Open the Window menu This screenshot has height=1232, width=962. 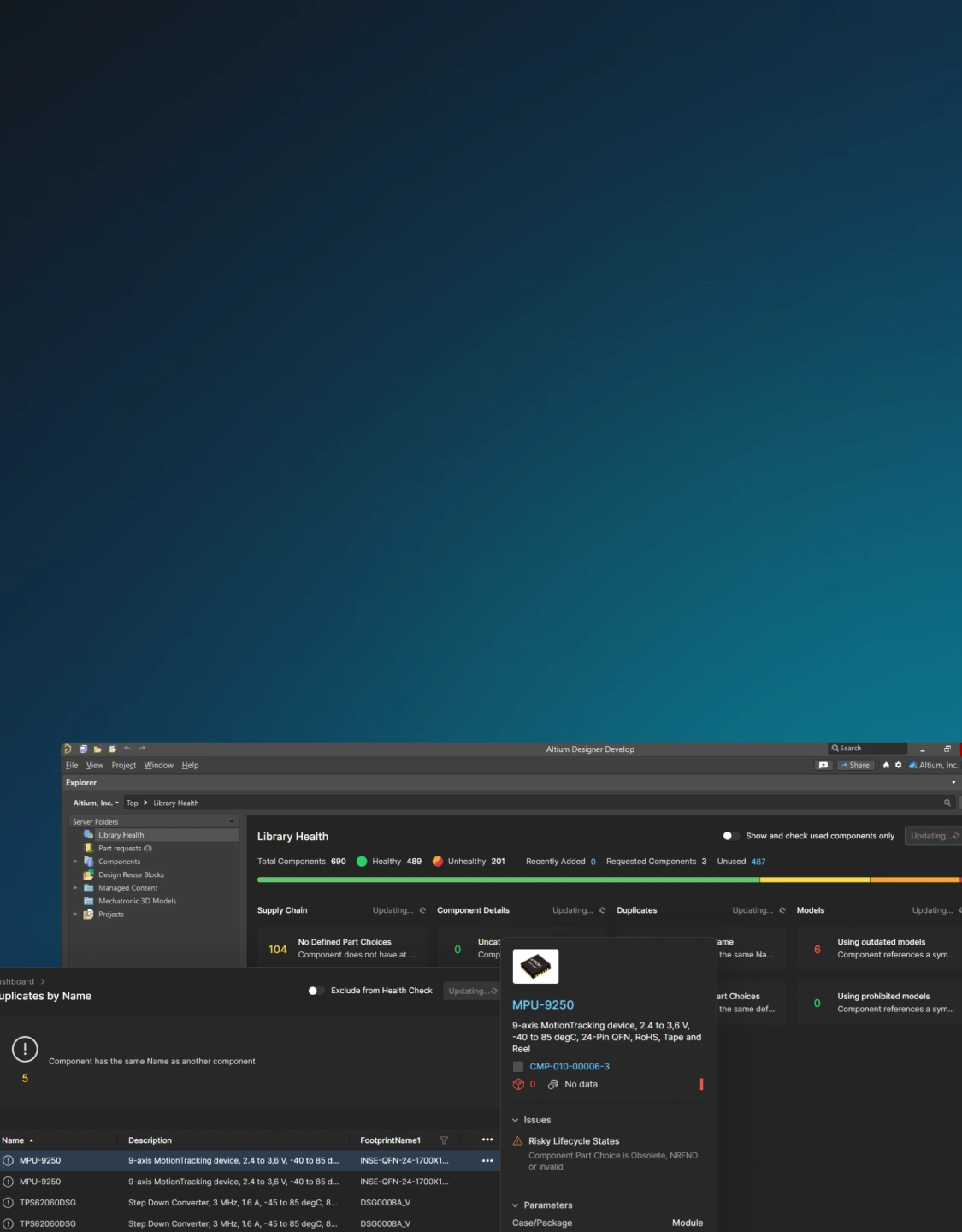[158, 766]
